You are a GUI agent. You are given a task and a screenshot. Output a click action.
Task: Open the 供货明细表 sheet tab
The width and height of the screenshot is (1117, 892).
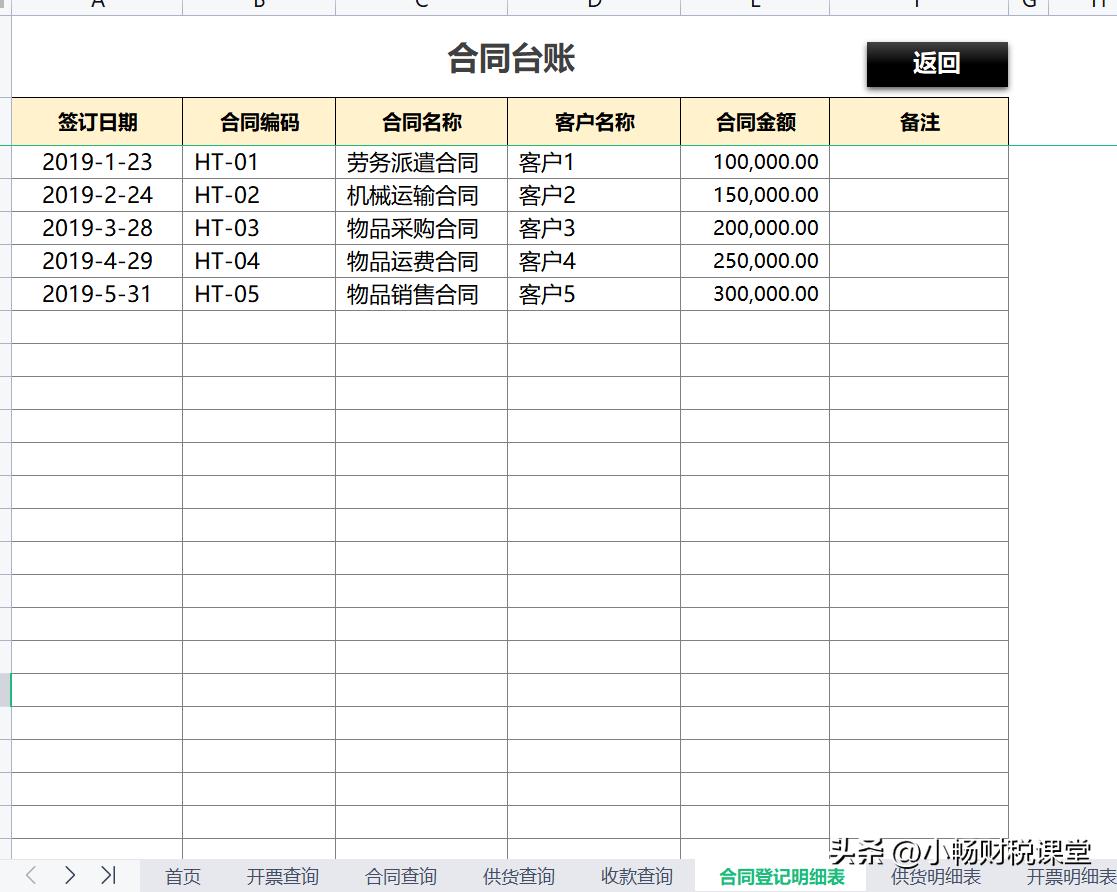[937, 875]
